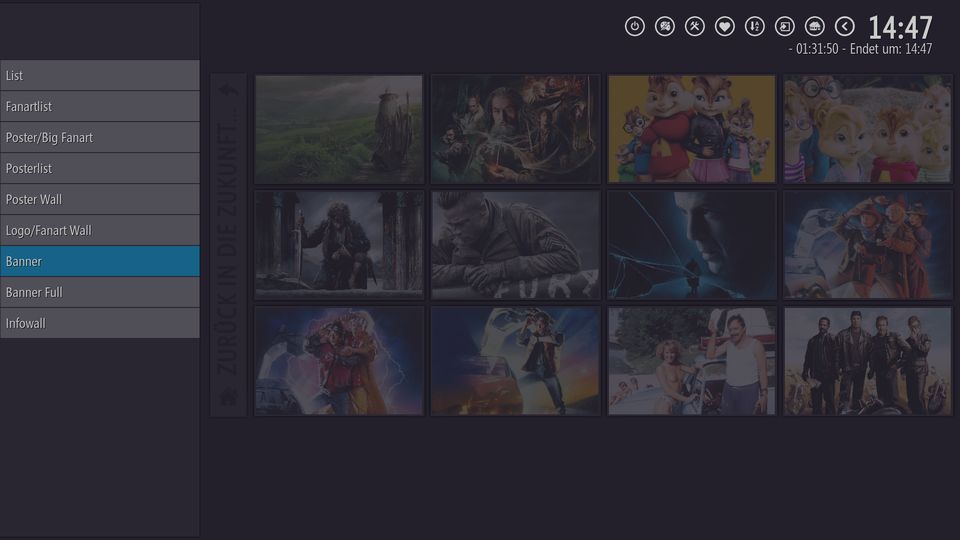Image resolution: width=960 pixels, height=540 pixels.
Task: Open Back to the Future lightning thumbnail
Action: point(339,361)
